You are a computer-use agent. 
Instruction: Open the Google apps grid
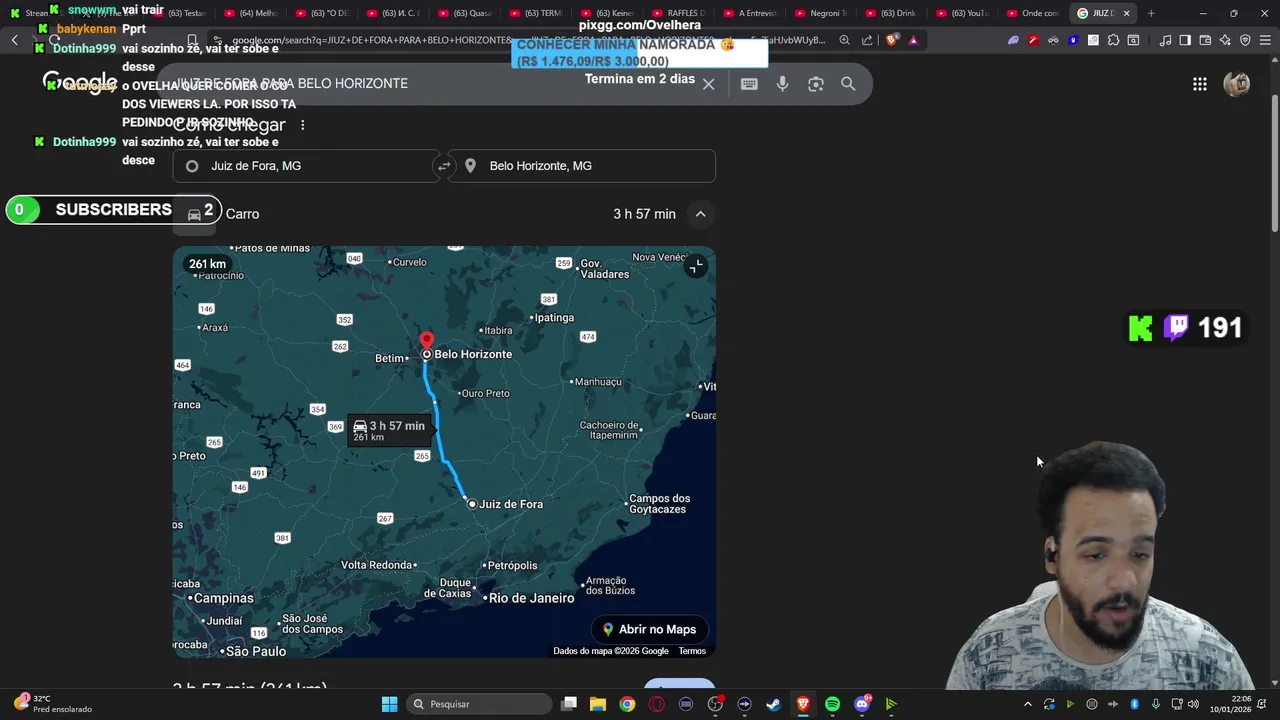(x=1200, y=84)
